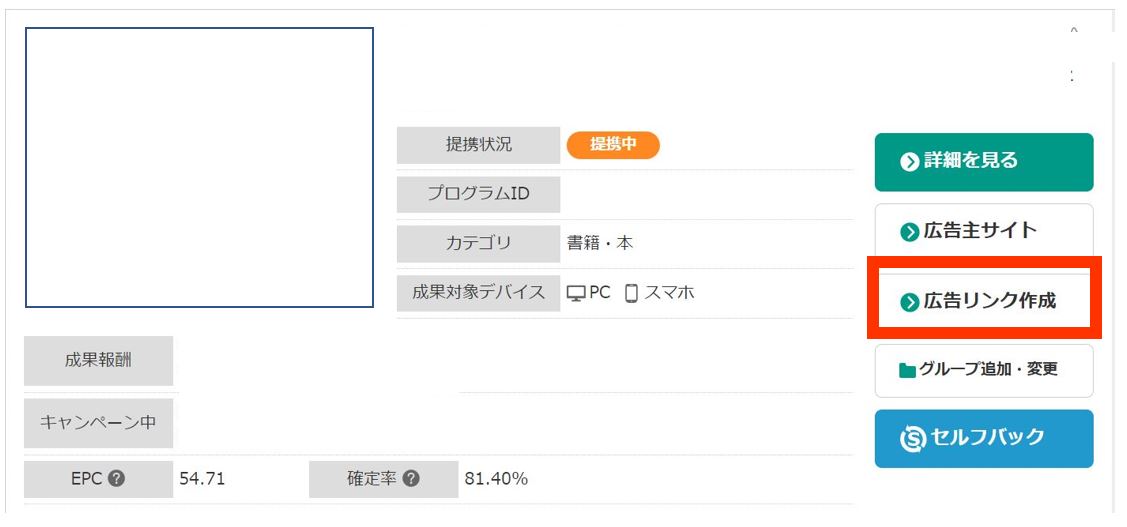Click the 提携状況 label cell
The width and height of the screenshot is (1127, 527).
(x=478, y=145)
